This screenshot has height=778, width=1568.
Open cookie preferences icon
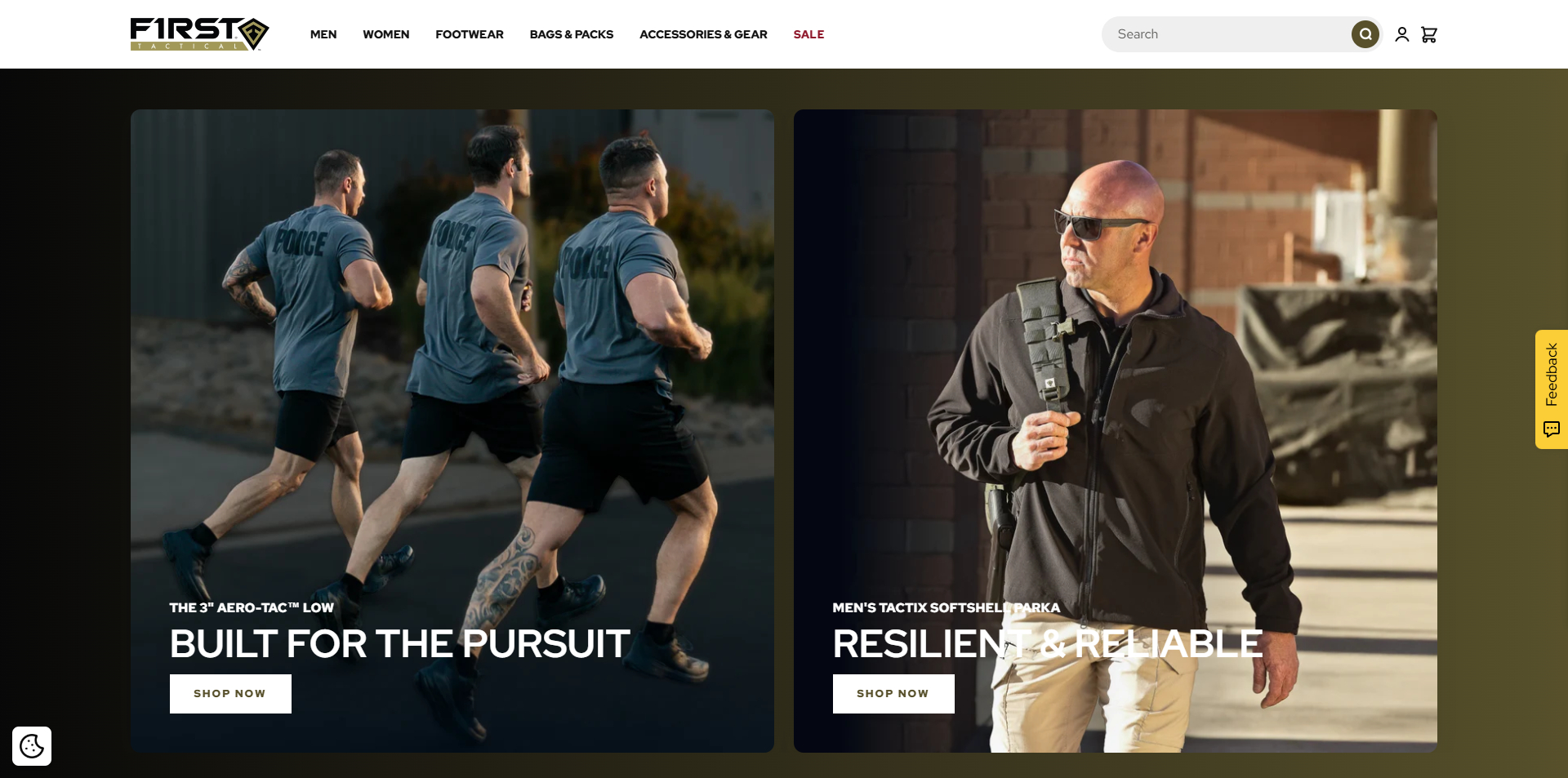(x=32, y=746)
